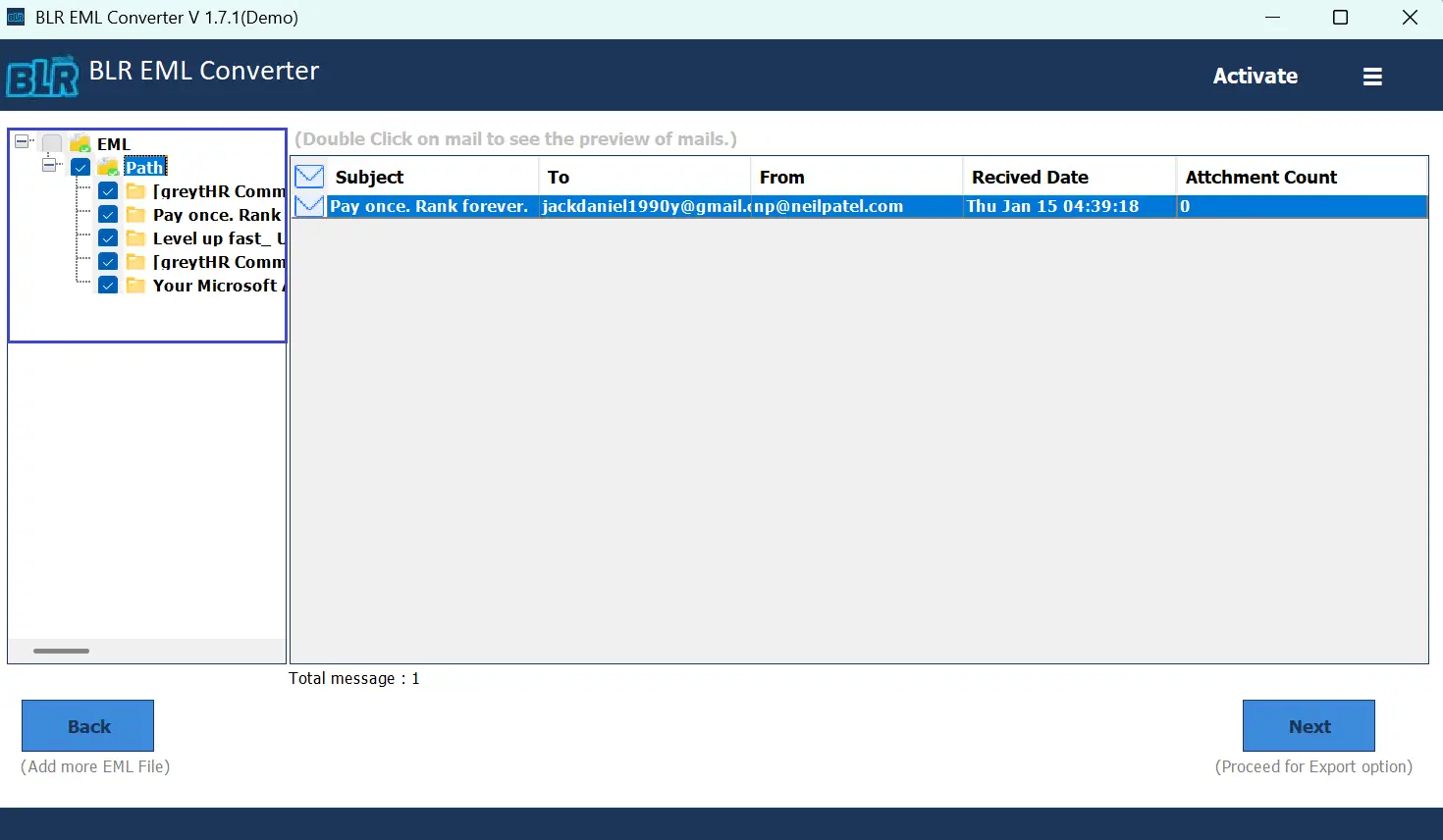Click the envelope icon beside Subject header

click(x=308, y=175)
